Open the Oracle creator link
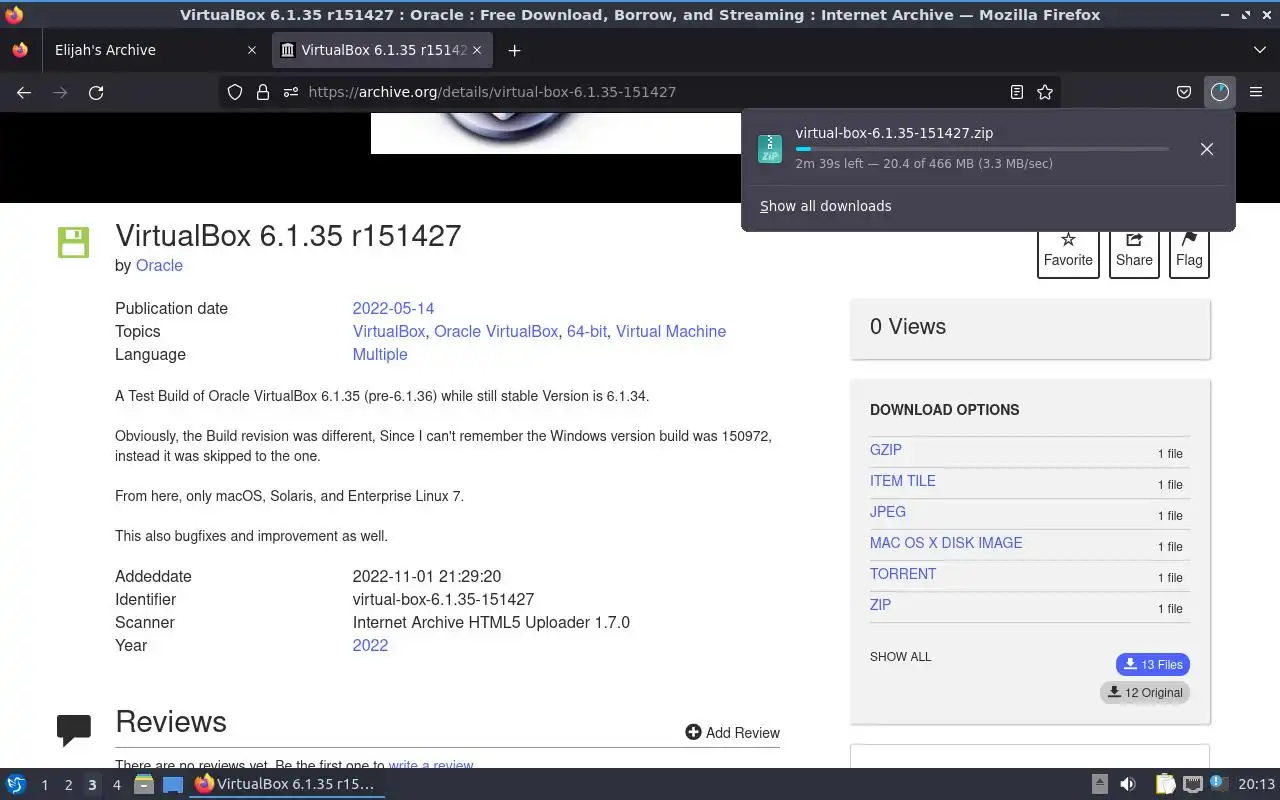The height and width of the screenshot is (800, 1280). click(x=159, y=265)
